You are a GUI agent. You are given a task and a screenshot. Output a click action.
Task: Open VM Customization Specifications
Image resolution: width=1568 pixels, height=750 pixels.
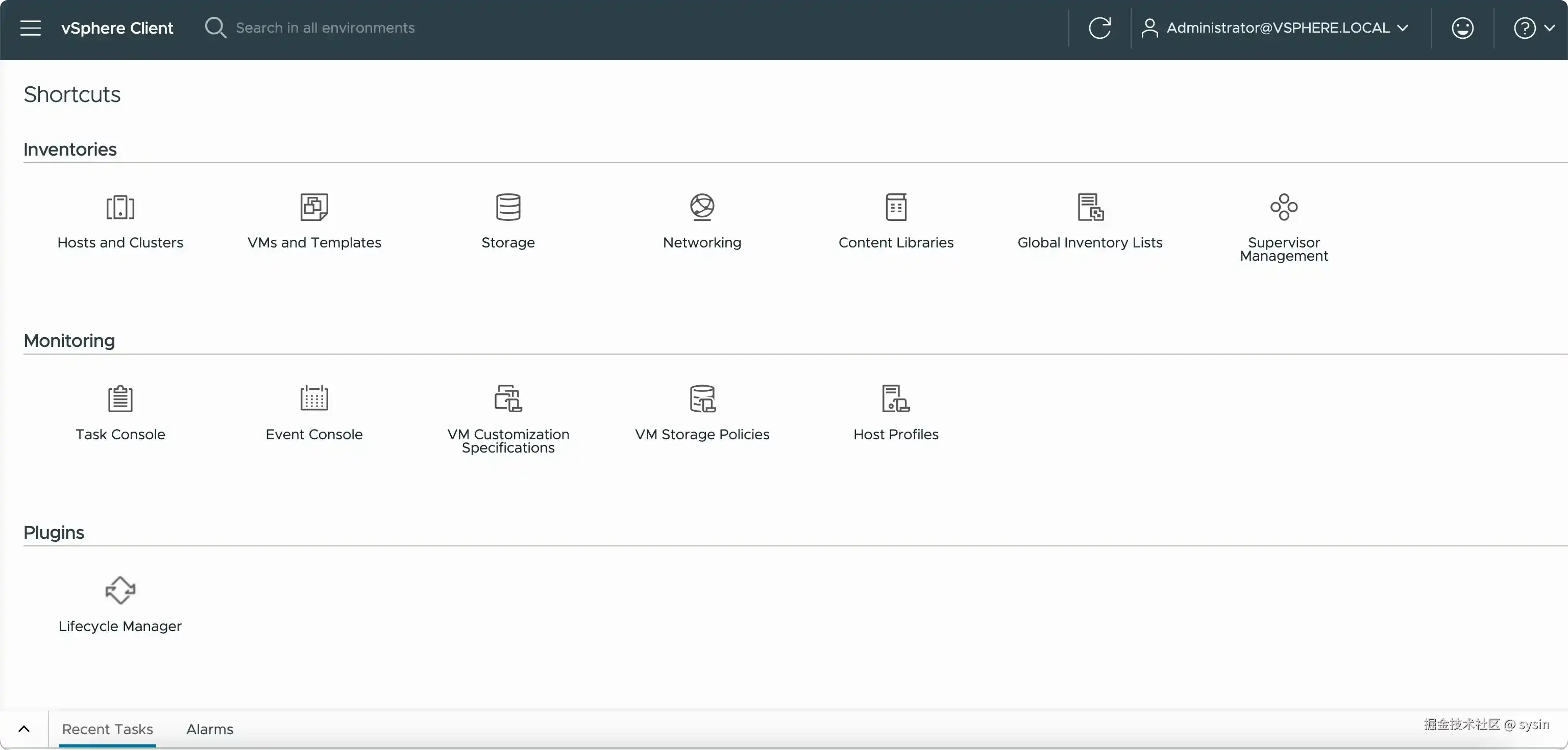pos(508,399)
